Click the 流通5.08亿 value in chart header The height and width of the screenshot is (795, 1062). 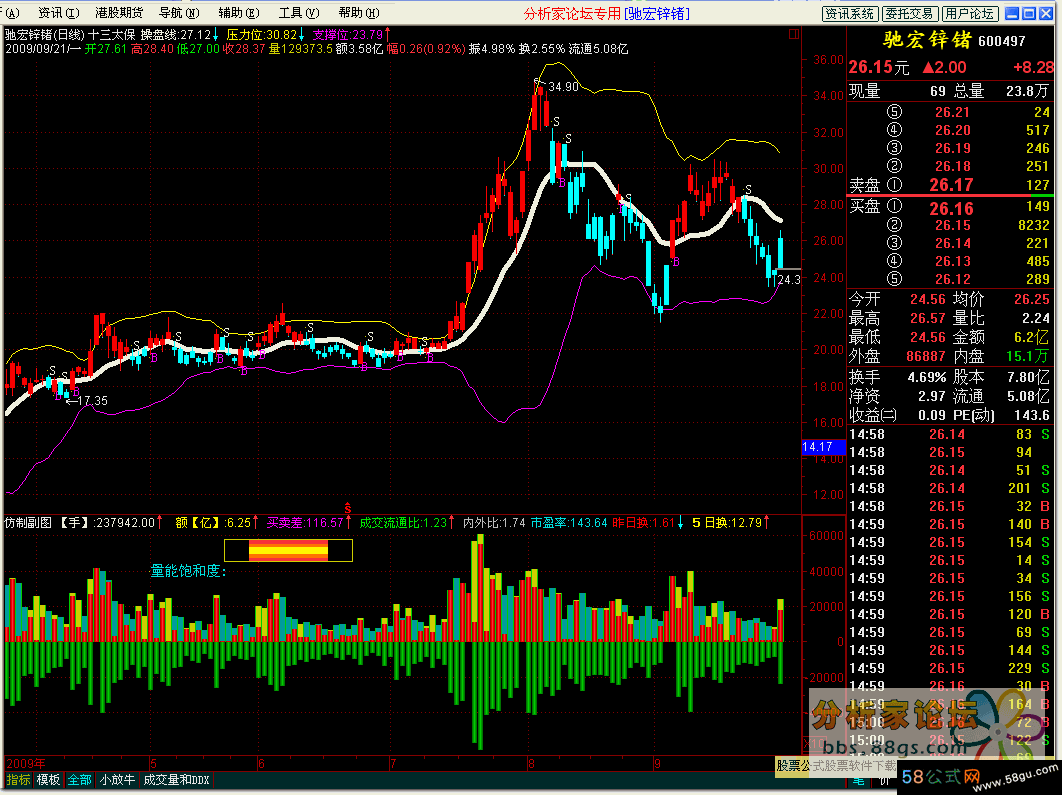click(598, 49)
